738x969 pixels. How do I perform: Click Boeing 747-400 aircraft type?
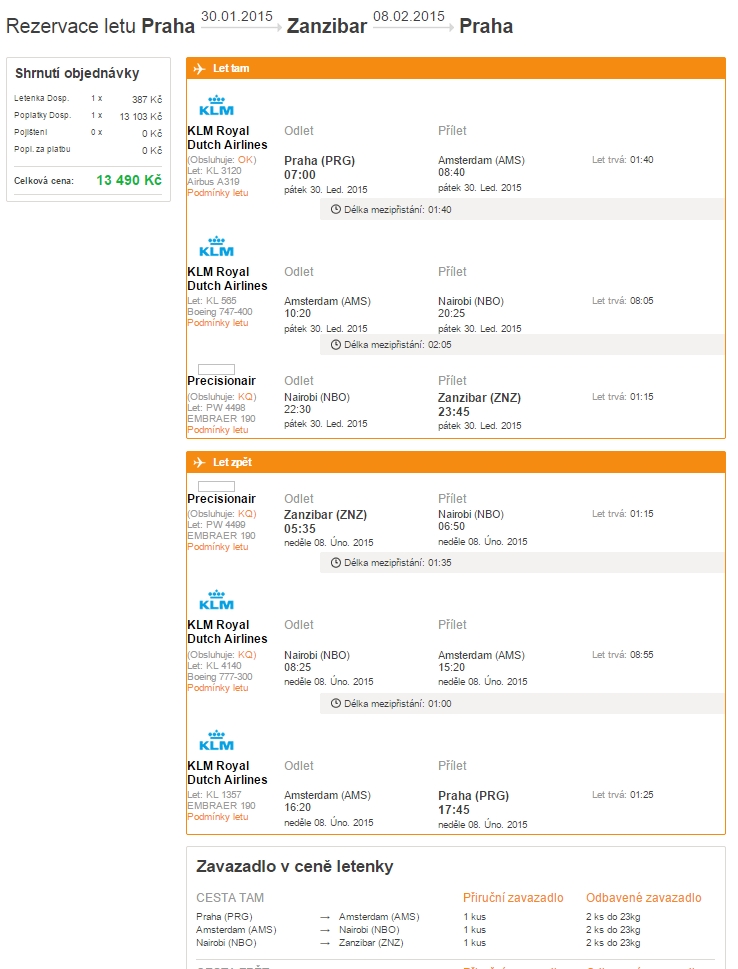220,312
